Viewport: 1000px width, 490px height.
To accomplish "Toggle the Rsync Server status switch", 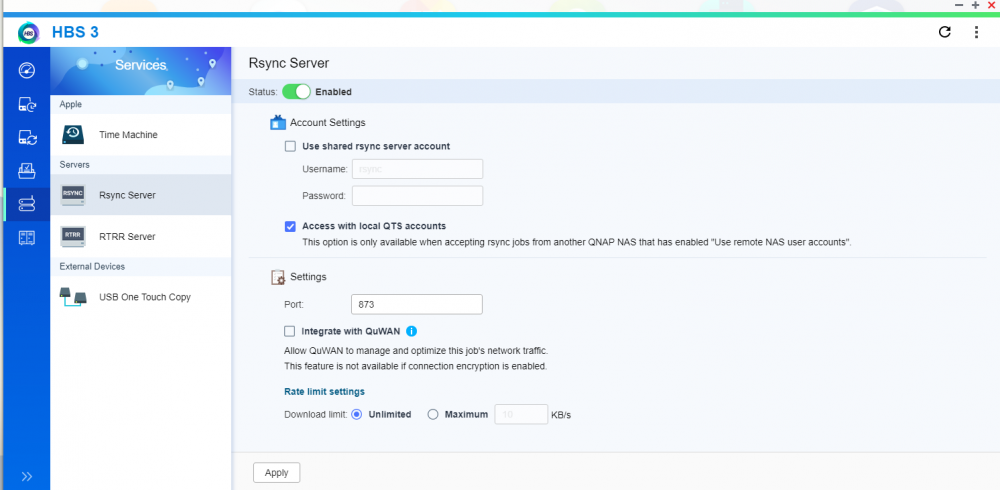I will coord(296,92).
